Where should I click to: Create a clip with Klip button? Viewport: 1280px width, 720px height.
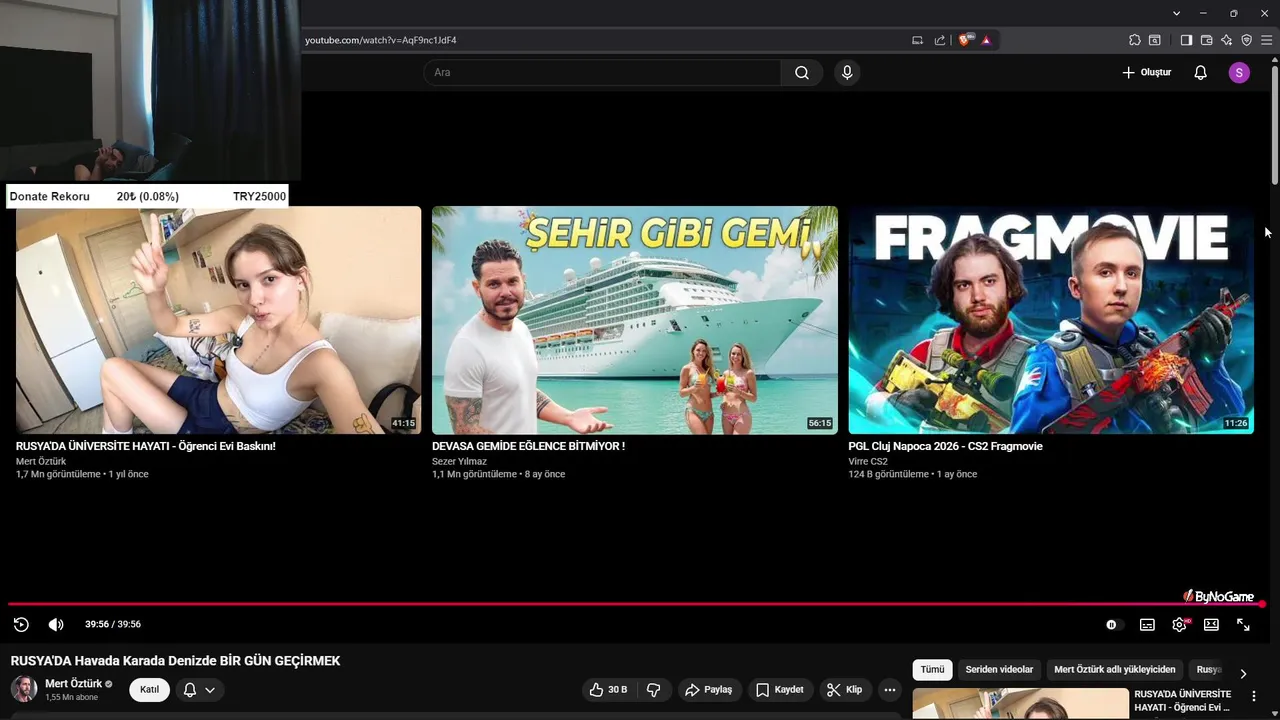(x=844, y=690)
